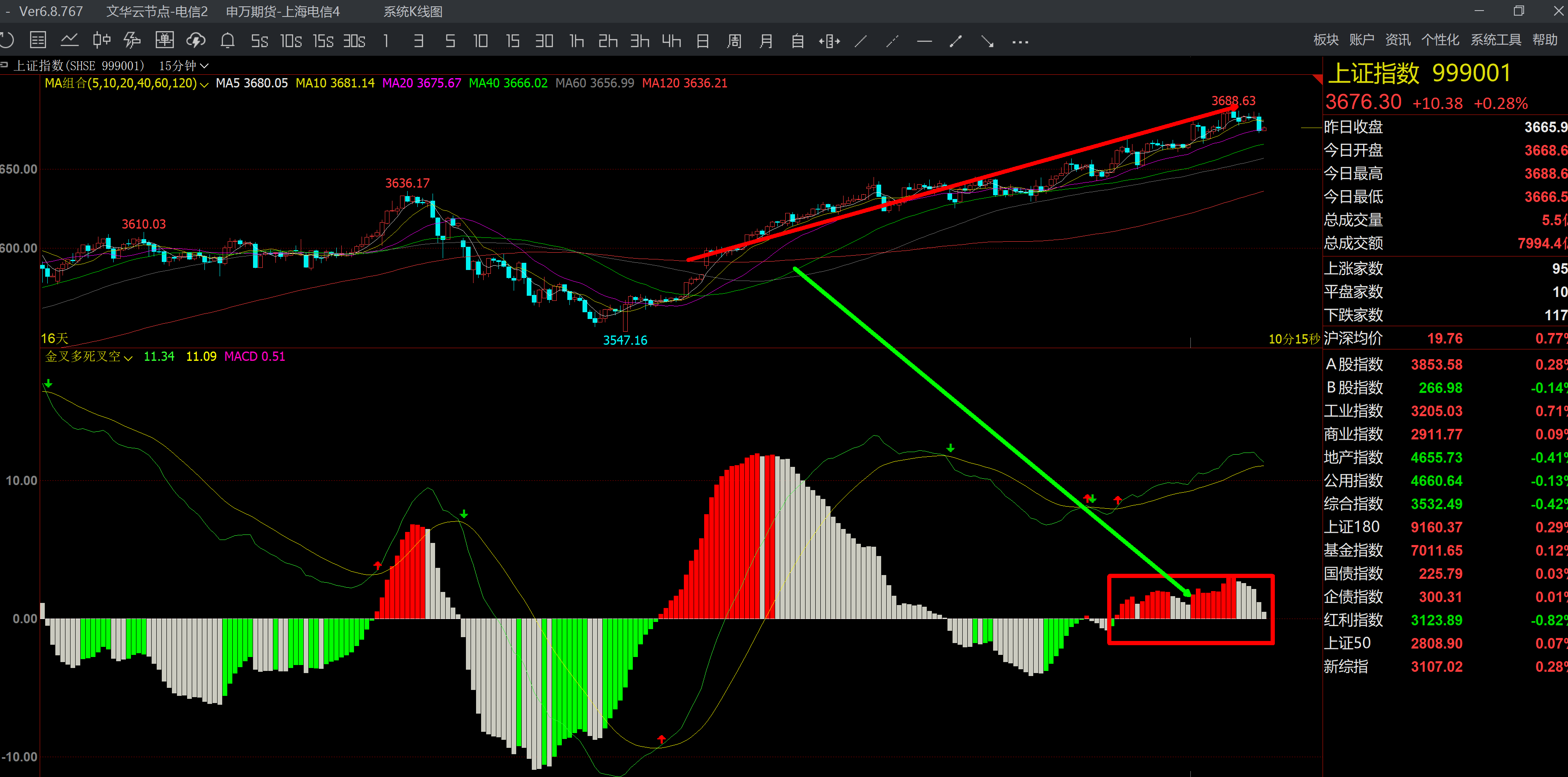Select the 10s period button
The image size is (1568, 777).
coord(291,41)
